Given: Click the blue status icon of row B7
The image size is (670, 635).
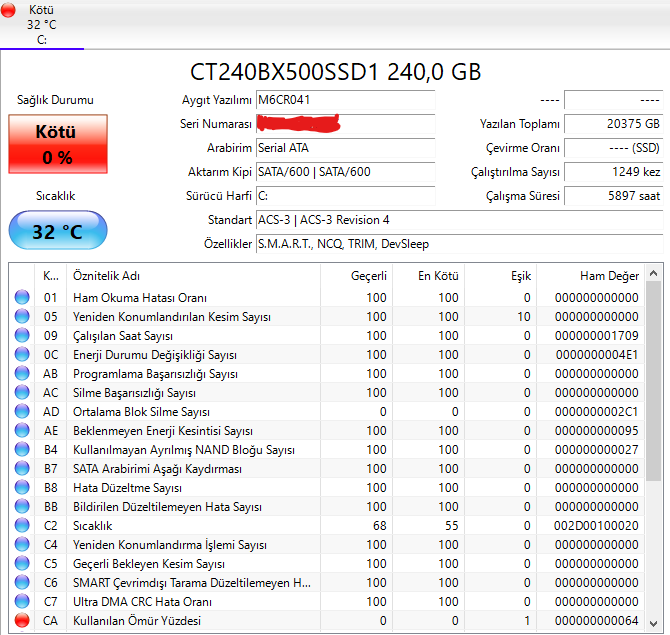Looking at the screenshot, I should (22, 468).
